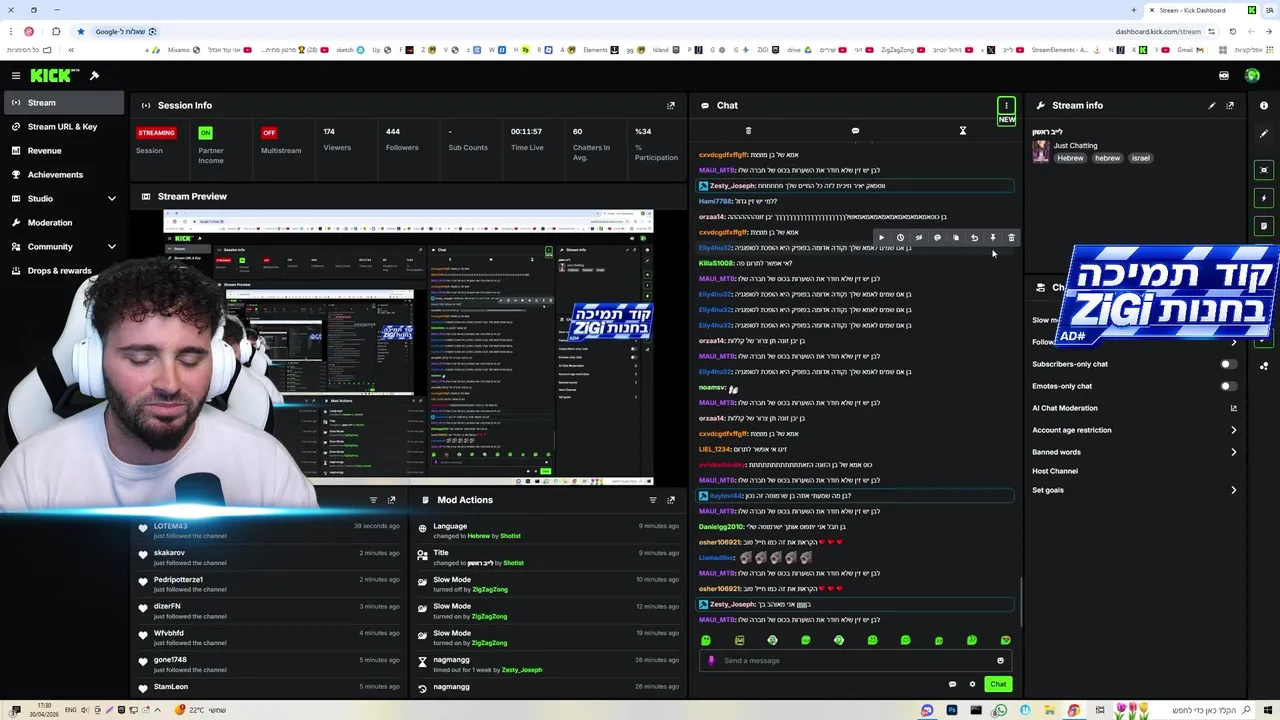Viewport: 1280px width, 720px height.
Task: Click the undo arrow icon in message toolbar
Action: (974, 238)
